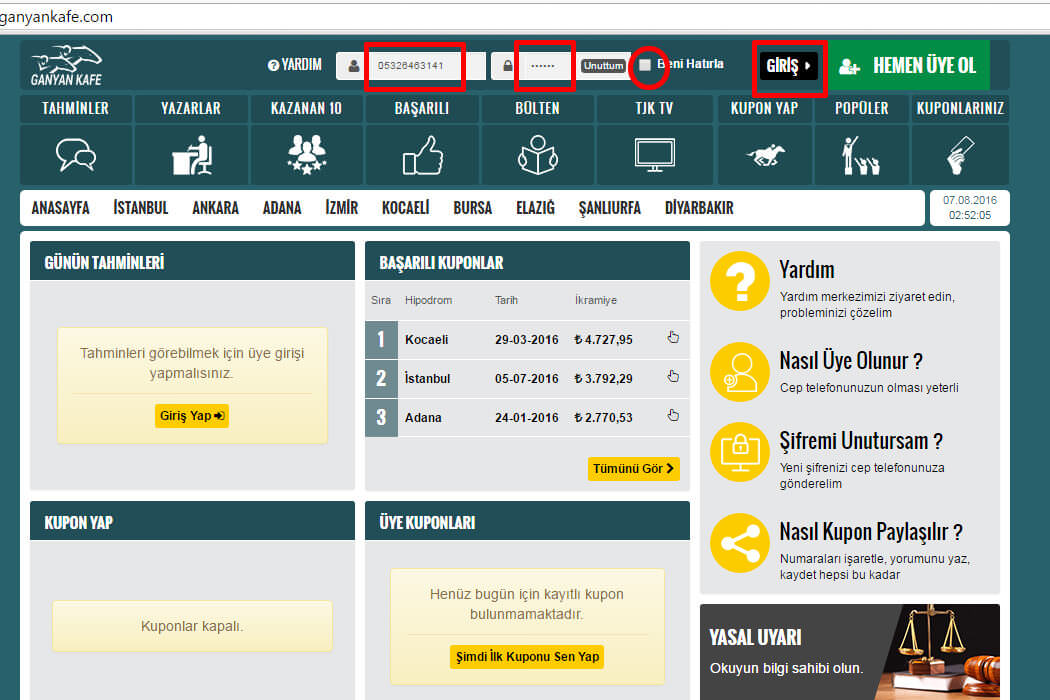1050x700 pixels.
Task: Click the İstanbul row in Başarılı Kuponlar
Action: 527,378
